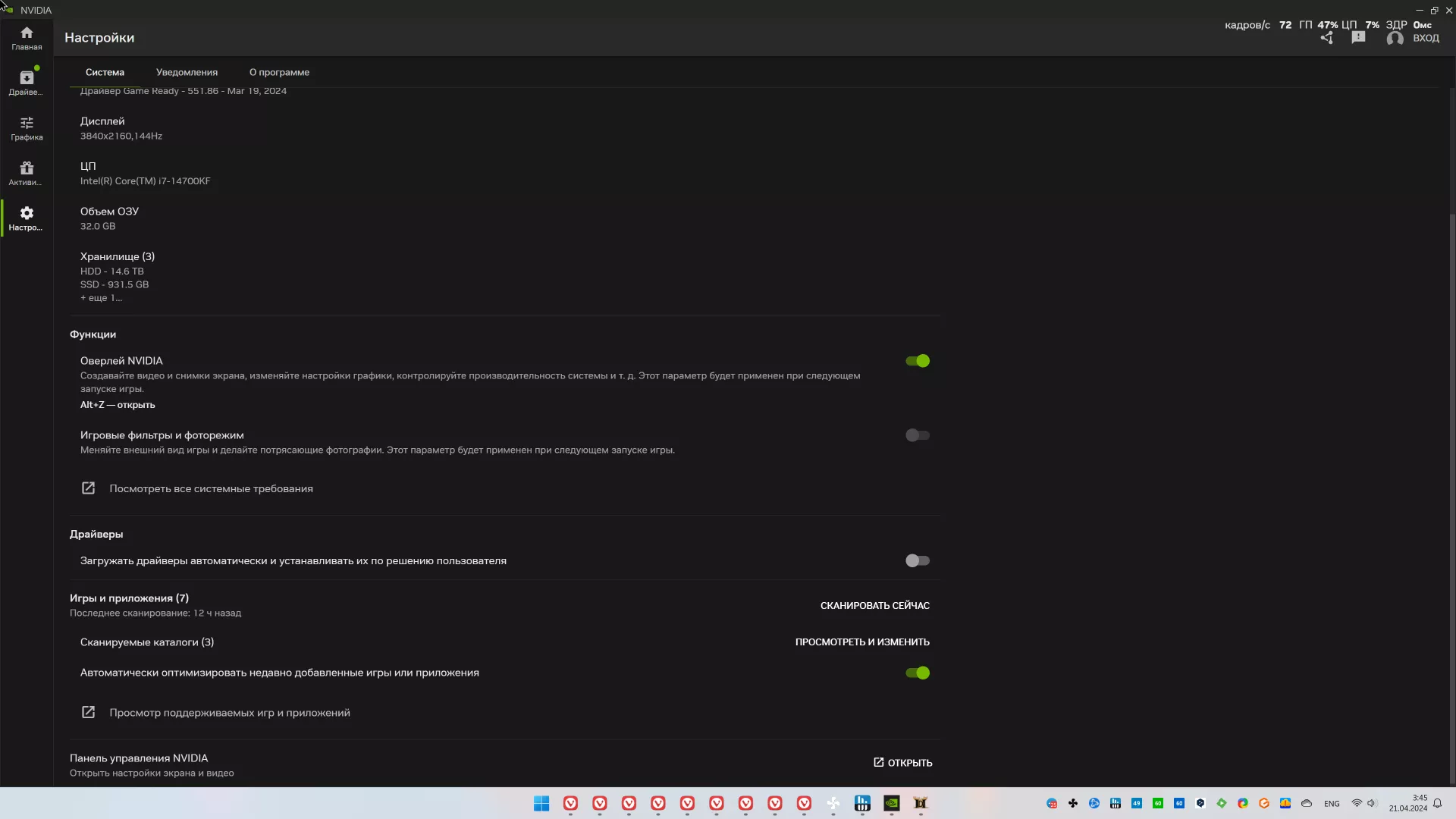Open Просмотр поддерживаемых игр и приложений link

click(215, 712)
